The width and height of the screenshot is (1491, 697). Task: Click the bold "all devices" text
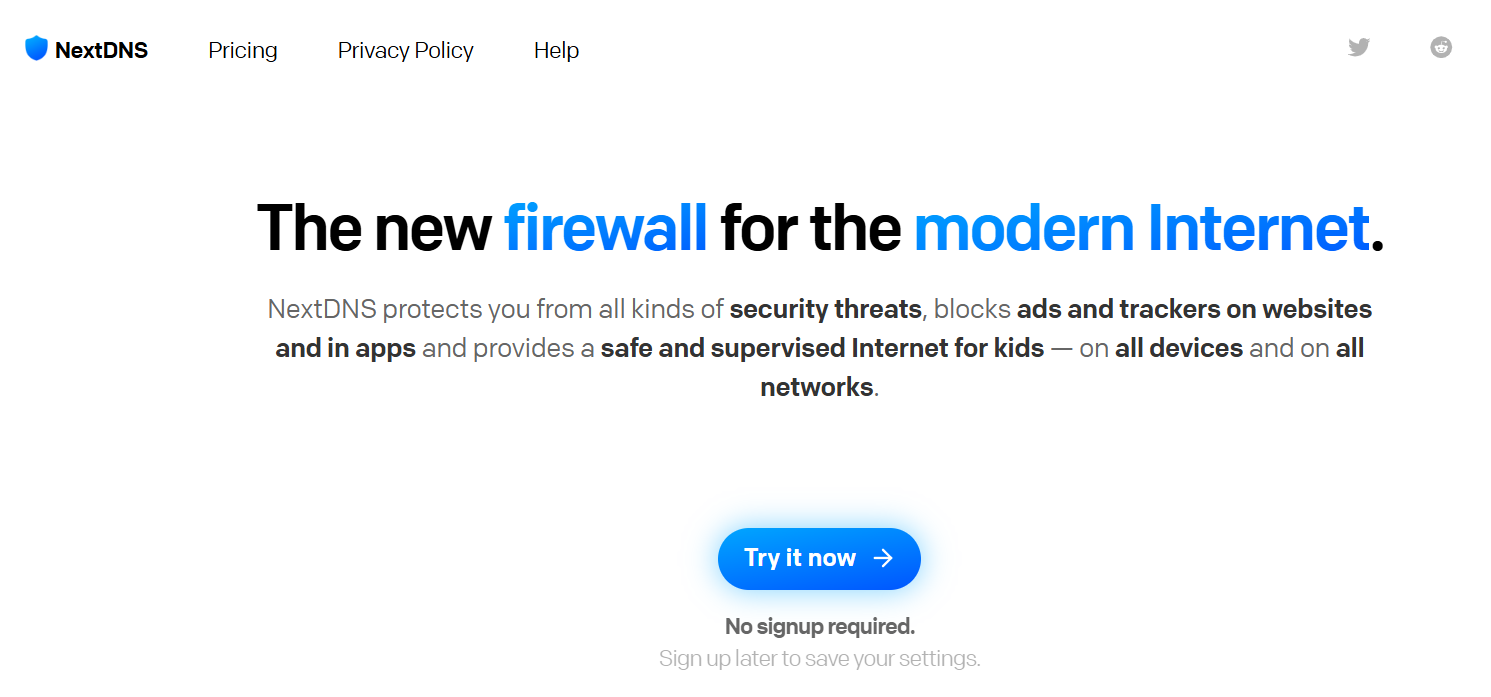pyautogui.click(x=1179, y=348)
